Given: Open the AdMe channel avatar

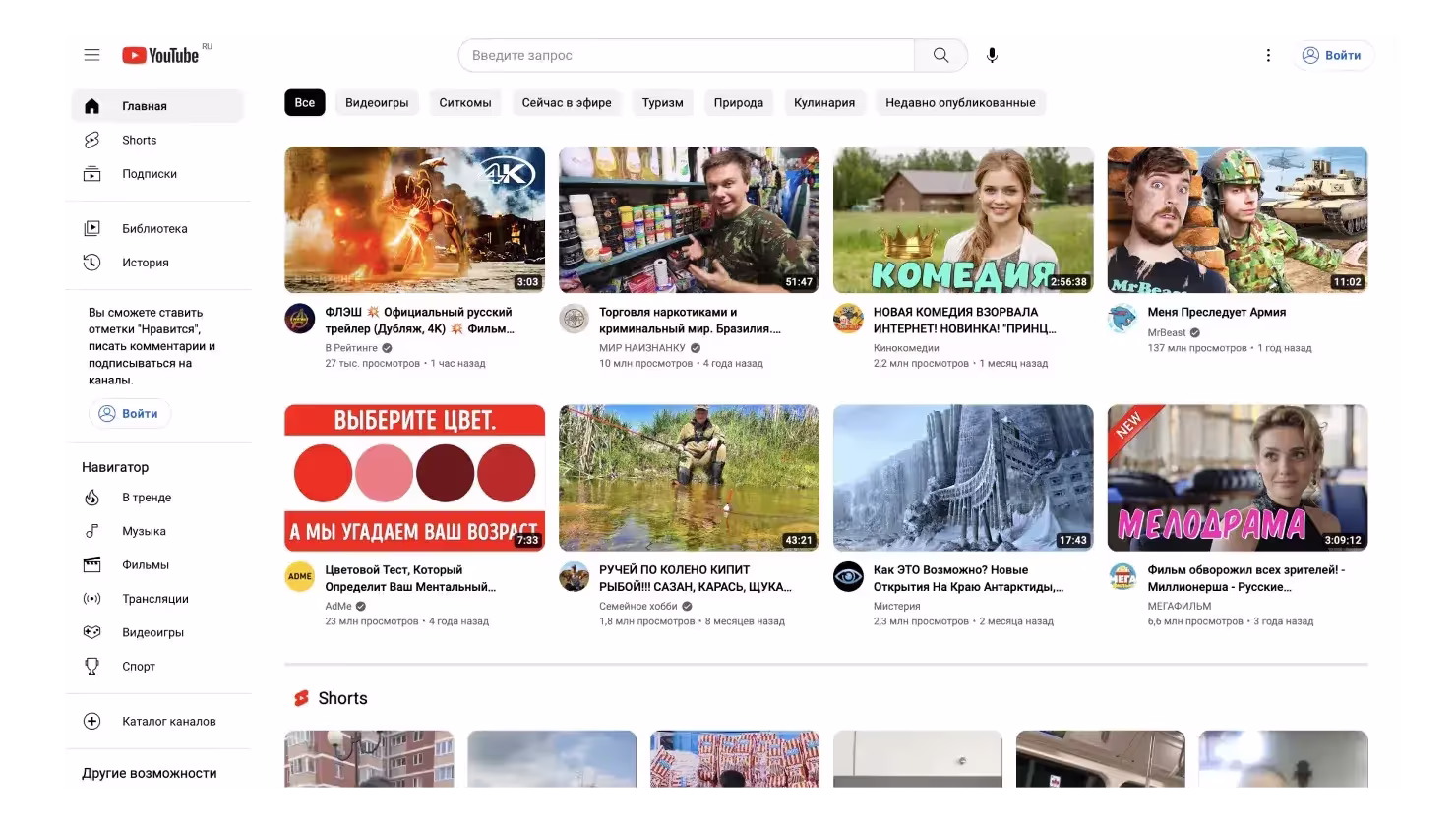Looking at the screenshot, I should point(299,577).
